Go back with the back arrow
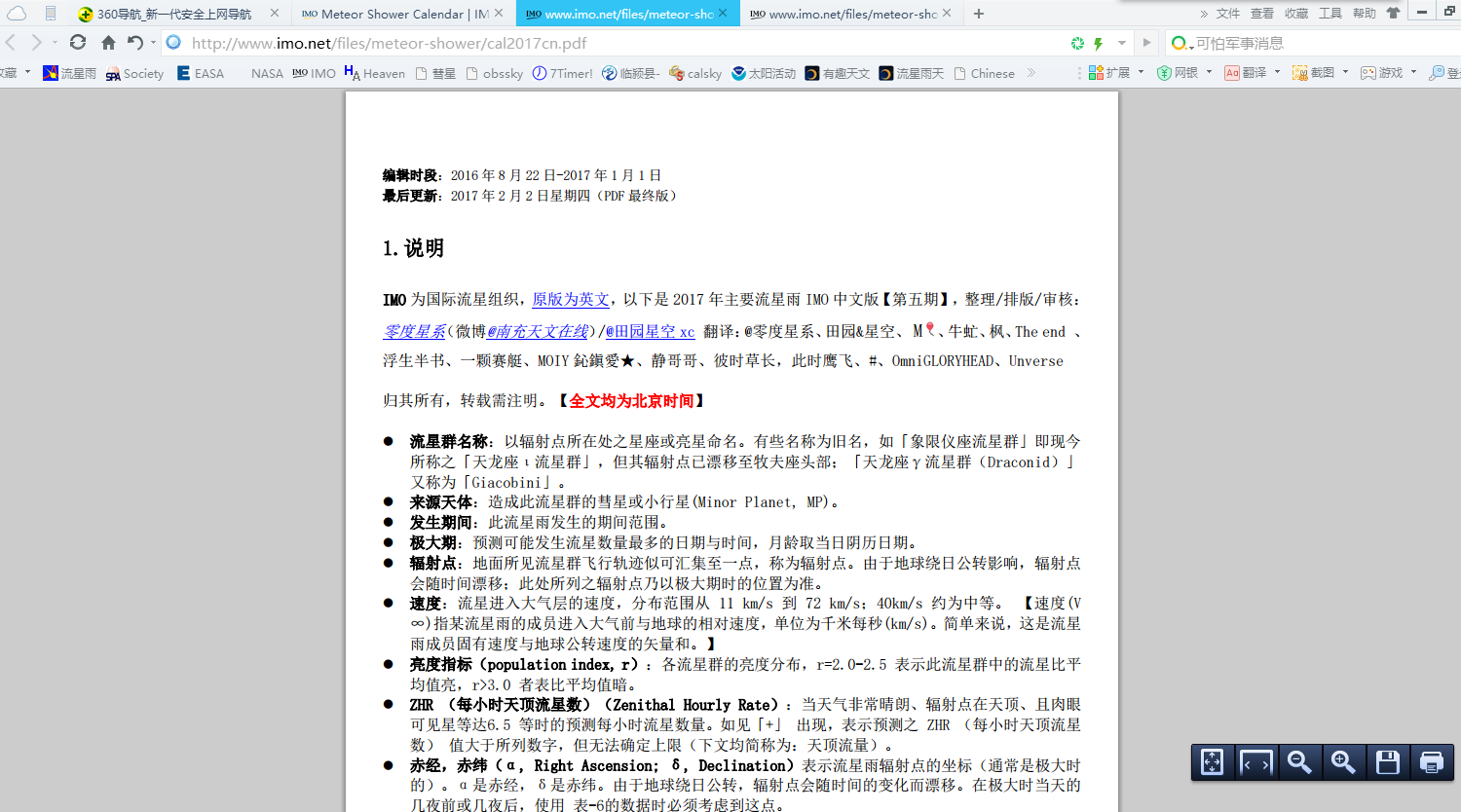1461x812 pixels. [x=11, y=43]
